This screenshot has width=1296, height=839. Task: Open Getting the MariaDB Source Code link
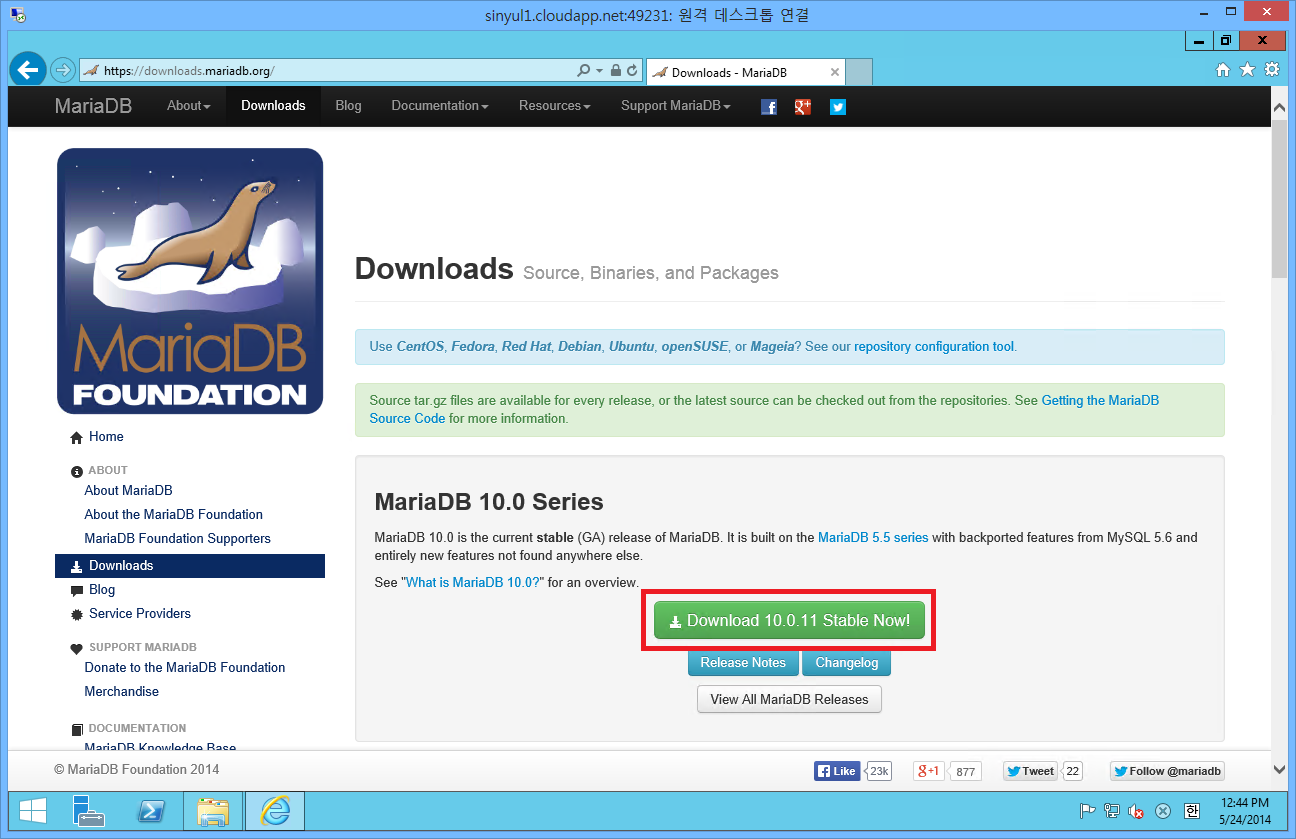(764, 409)
